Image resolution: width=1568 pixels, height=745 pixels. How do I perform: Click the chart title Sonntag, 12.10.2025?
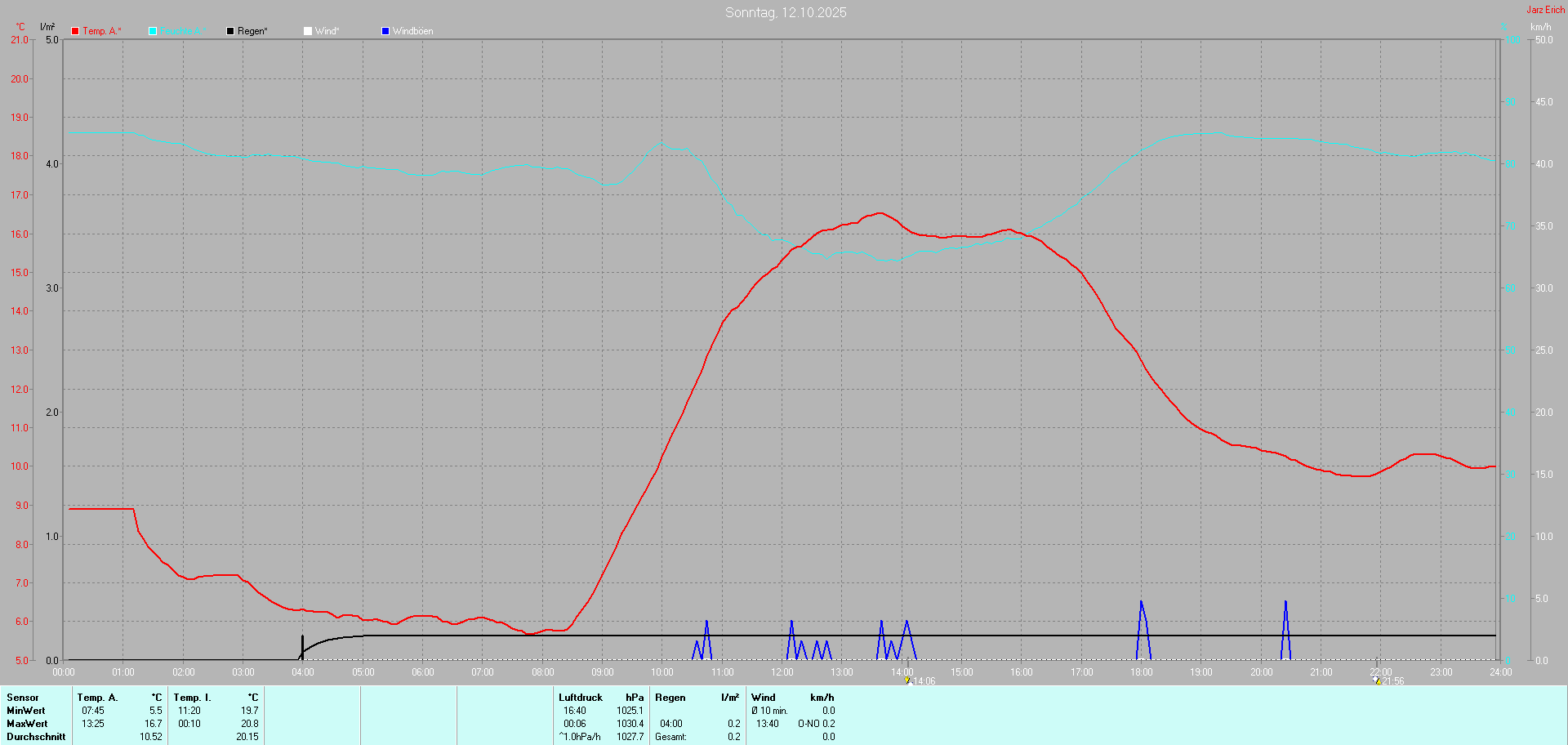[x=786, y=12]
